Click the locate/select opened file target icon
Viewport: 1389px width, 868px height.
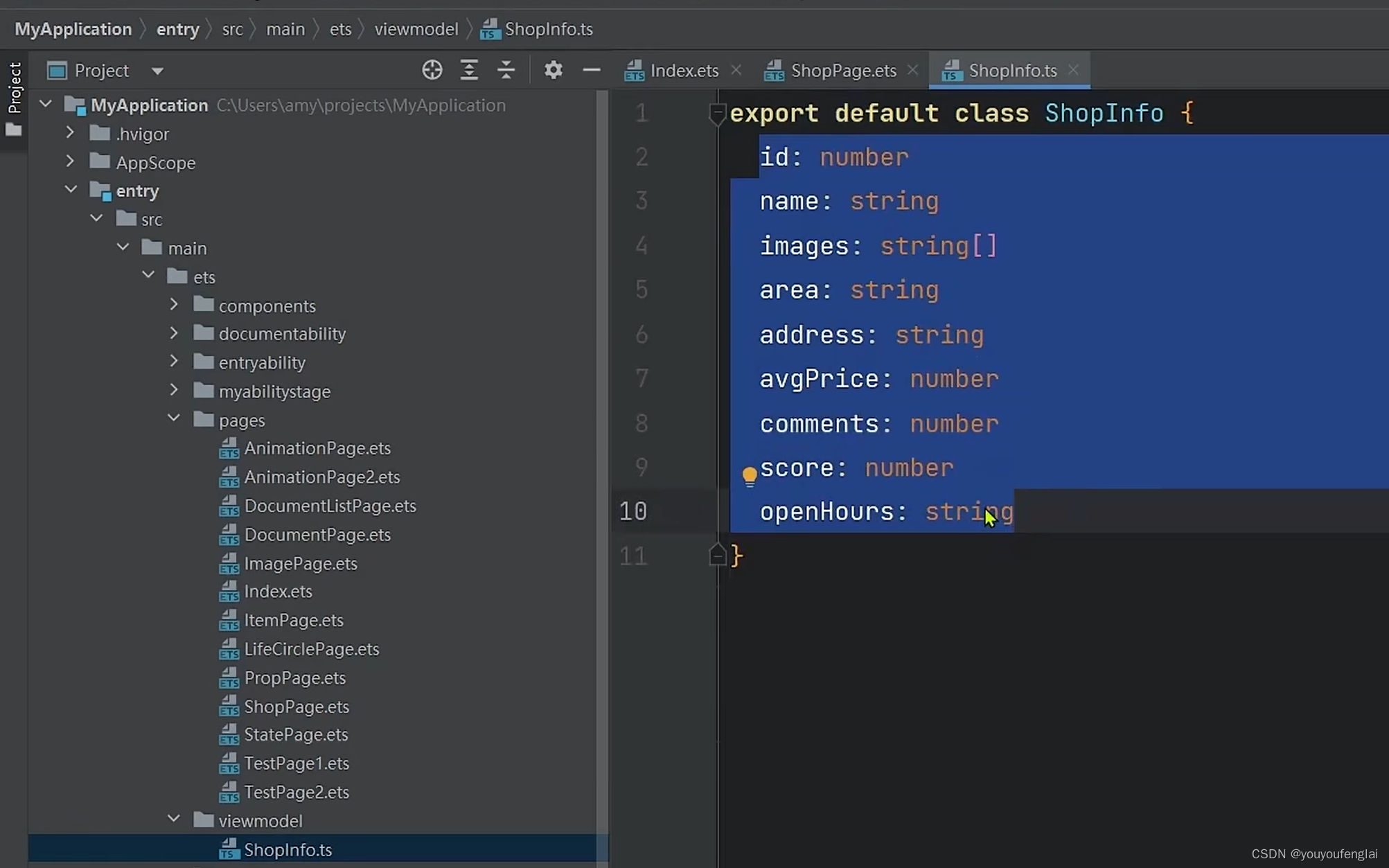pos(432,70)
